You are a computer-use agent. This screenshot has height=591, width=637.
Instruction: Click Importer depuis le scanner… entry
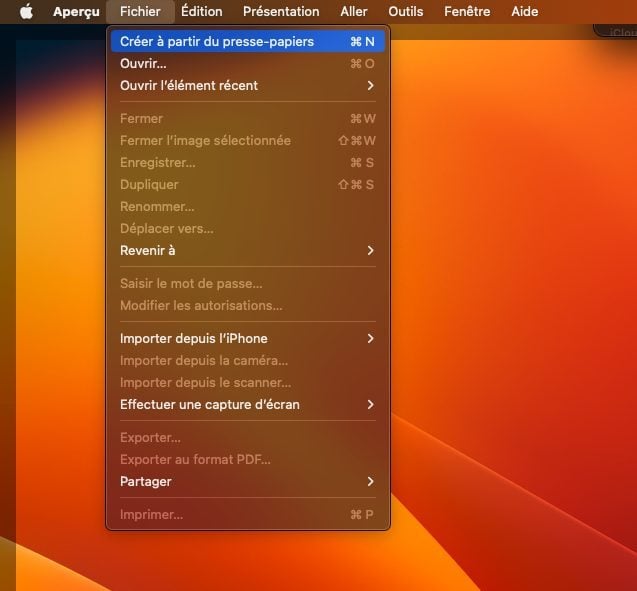point(248,382)
